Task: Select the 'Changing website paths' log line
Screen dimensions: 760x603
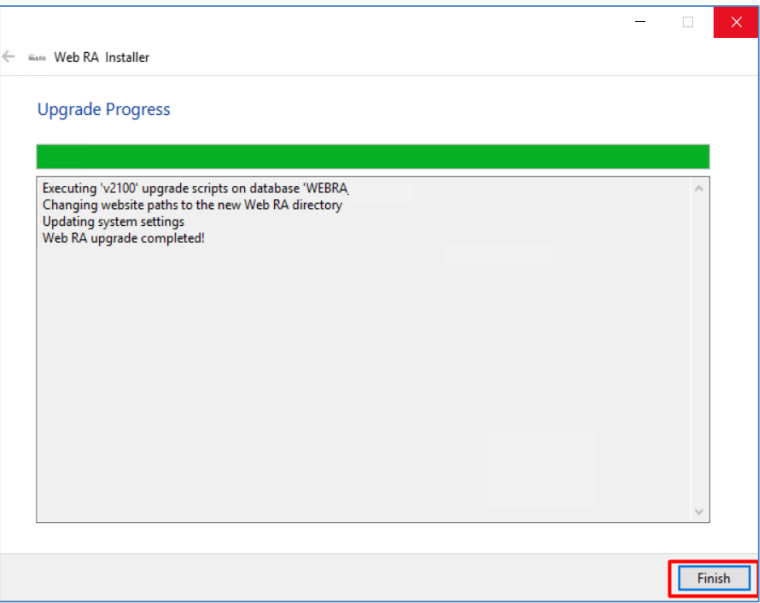Action: (x=192, y=205)
